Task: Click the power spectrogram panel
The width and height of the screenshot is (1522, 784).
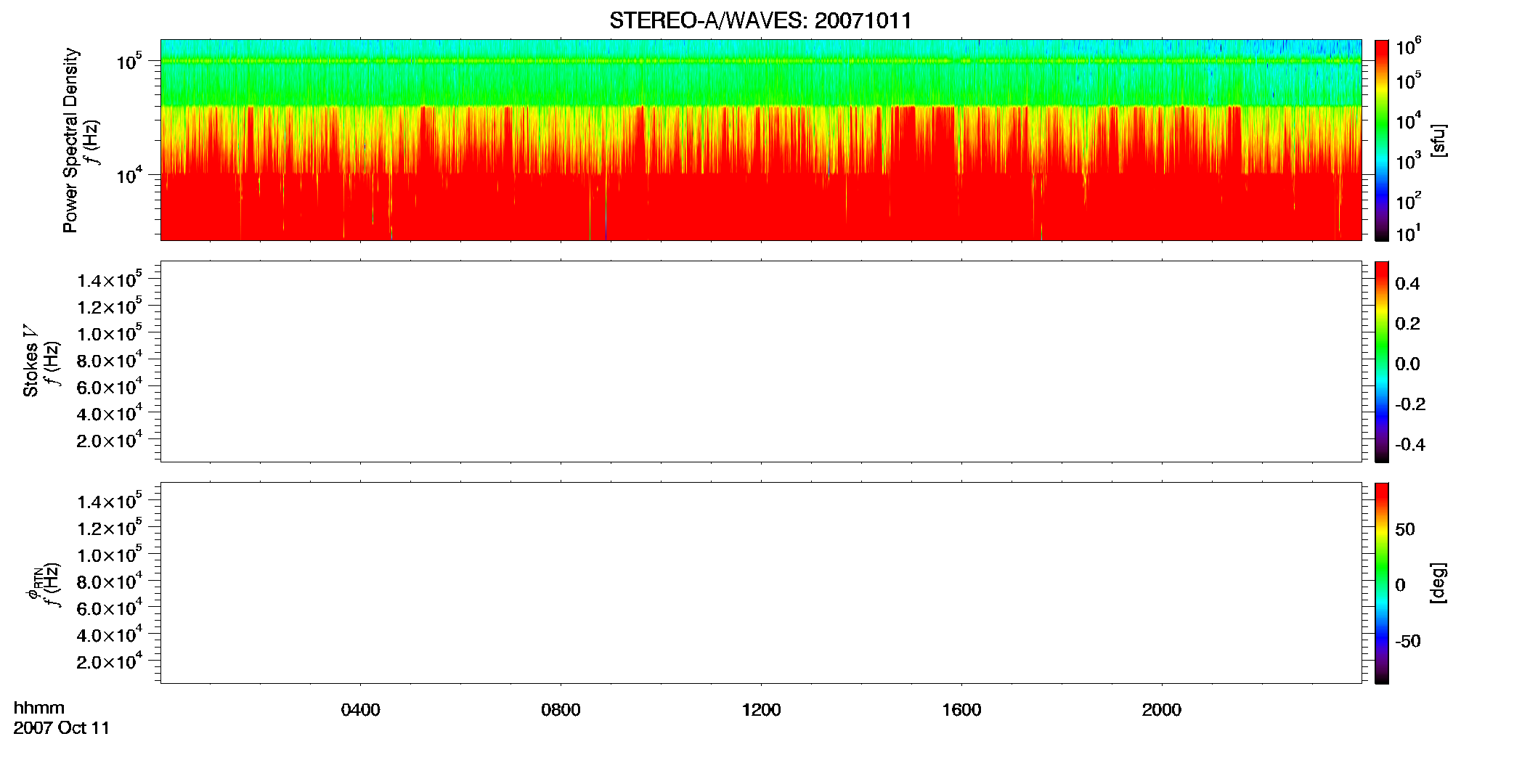Action: (x=761, y=140)
